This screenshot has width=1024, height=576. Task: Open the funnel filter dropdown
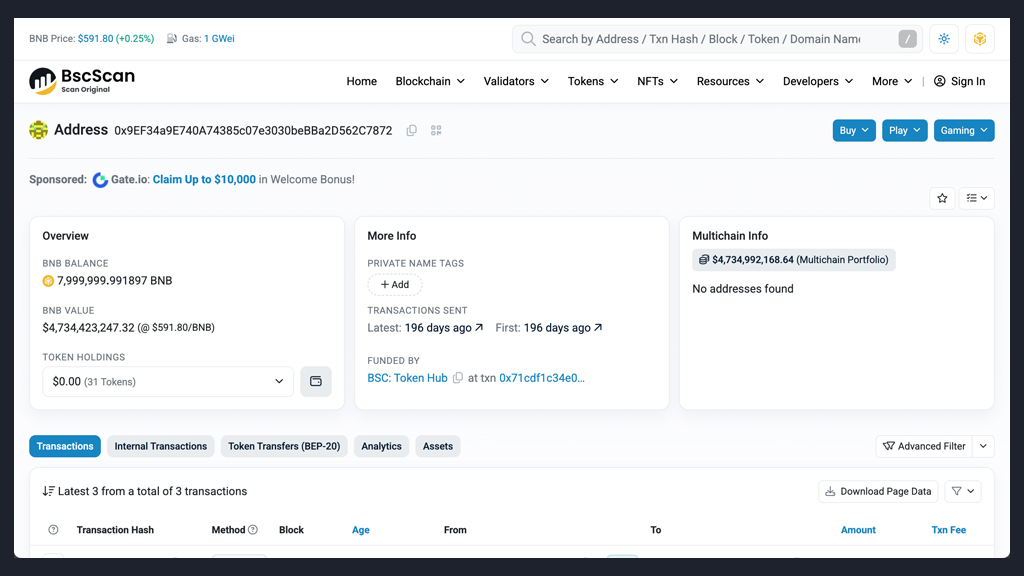coord(963,491)
